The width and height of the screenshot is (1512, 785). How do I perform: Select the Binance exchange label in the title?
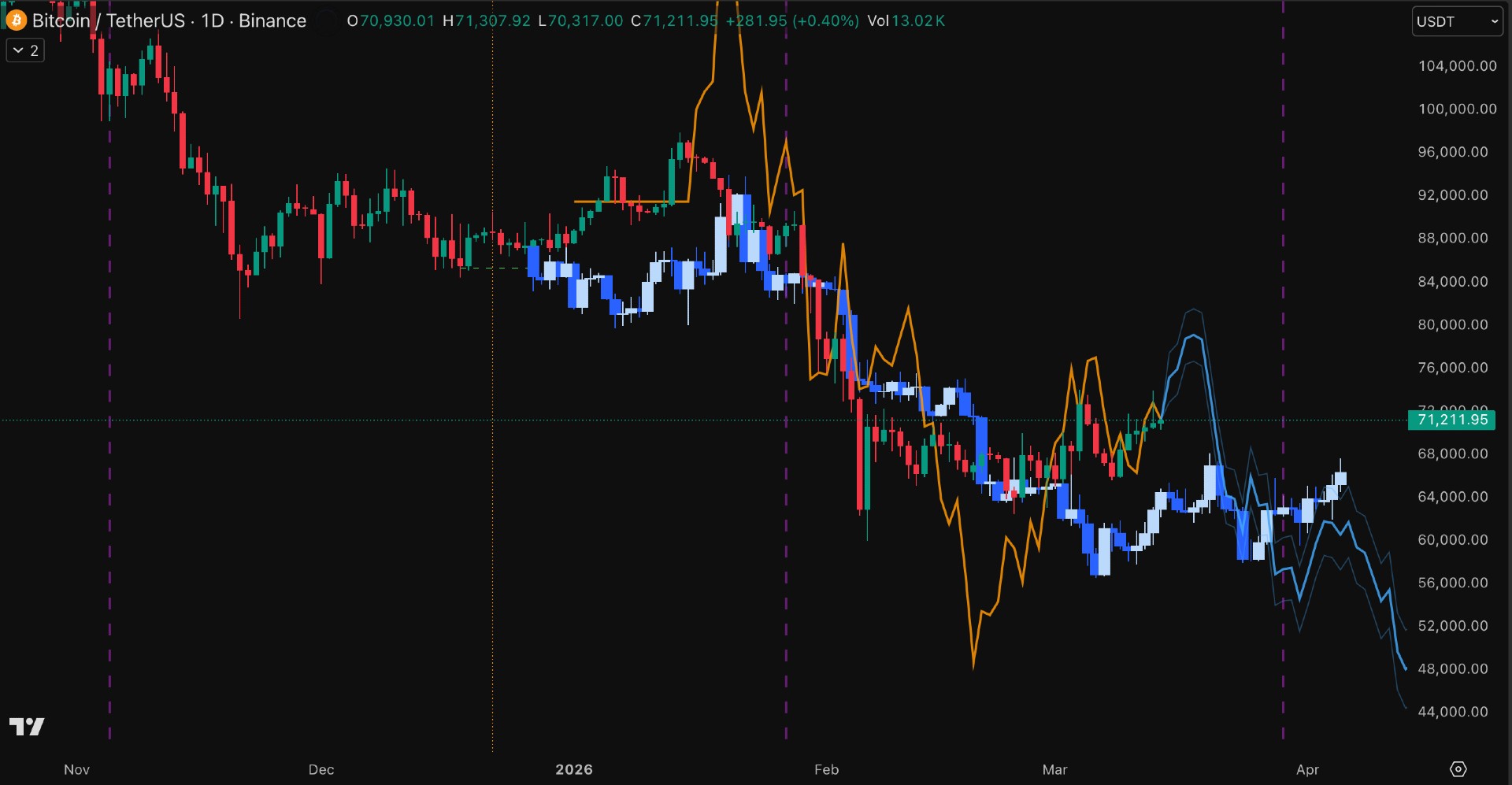point(273,20)
